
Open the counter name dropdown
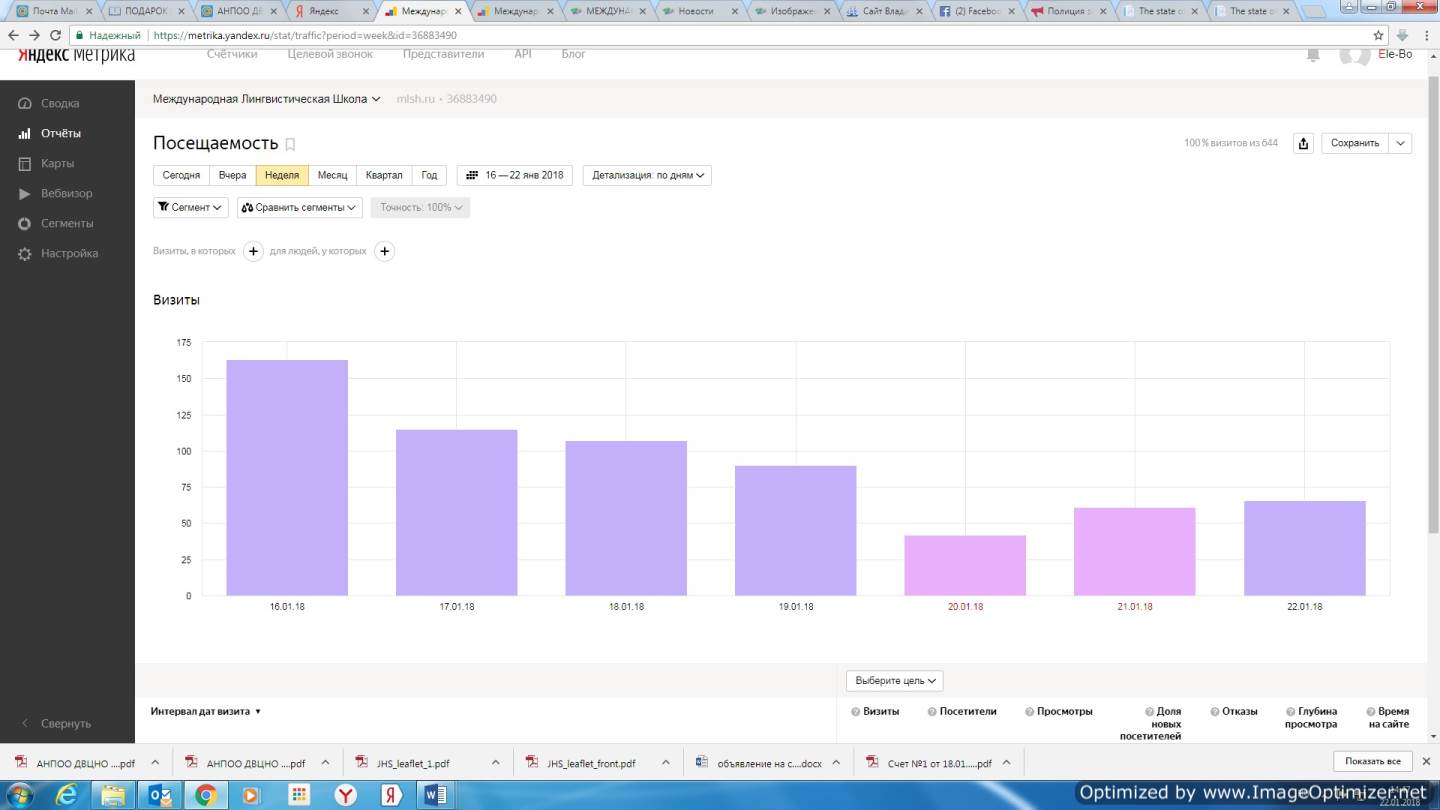267,99
